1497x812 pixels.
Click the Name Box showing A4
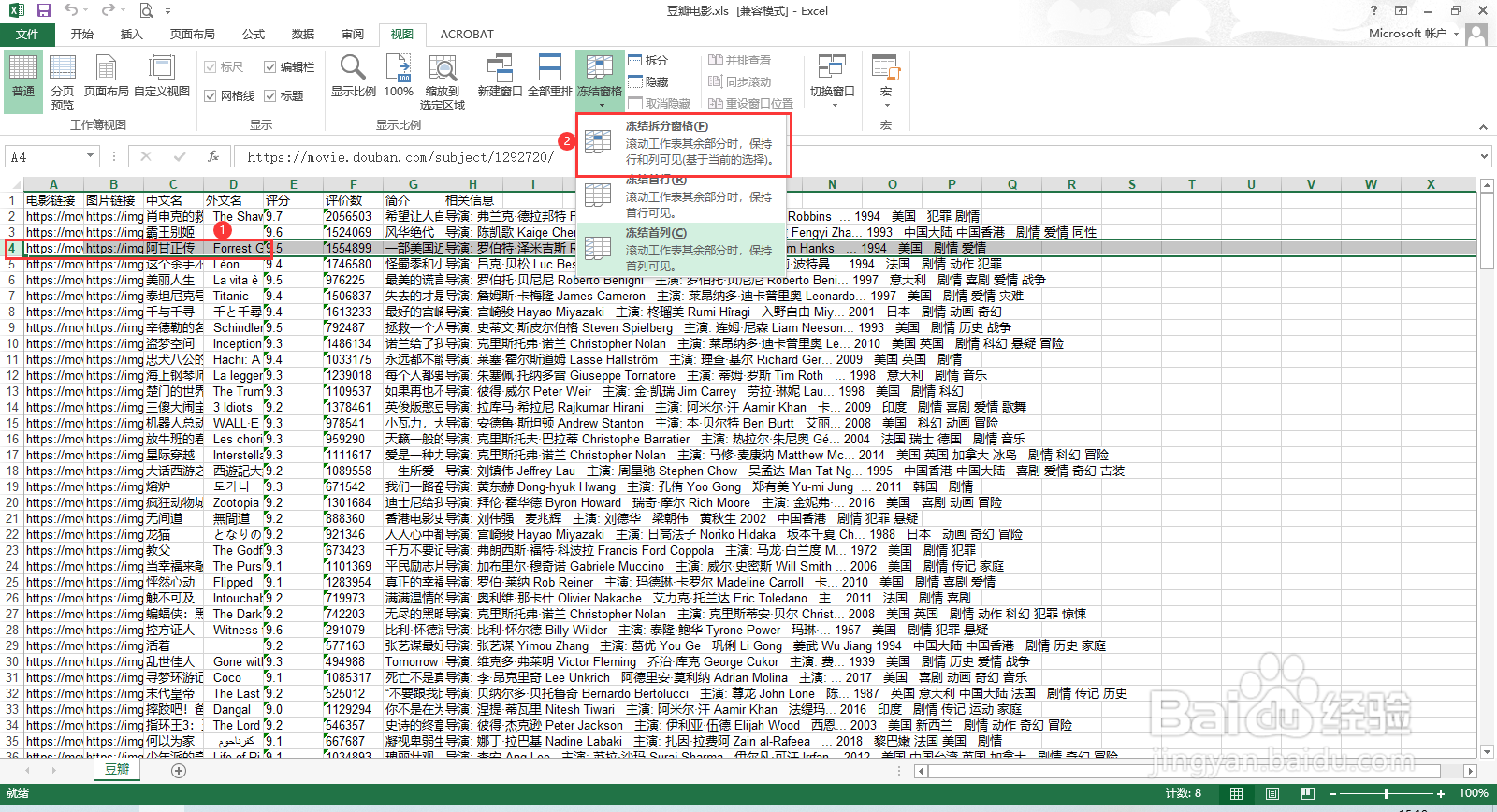click(x=45, y=156)
